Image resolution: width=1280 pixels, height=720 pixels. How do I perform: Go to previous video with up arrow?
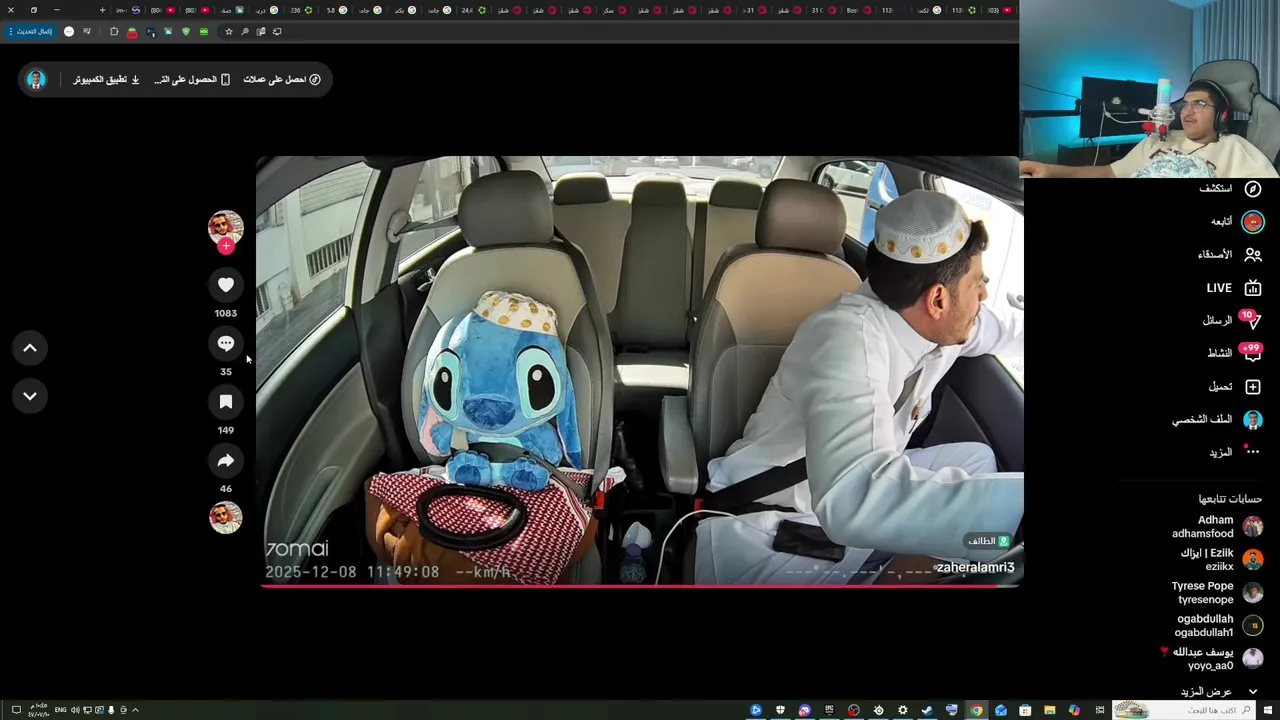(30, 348)
